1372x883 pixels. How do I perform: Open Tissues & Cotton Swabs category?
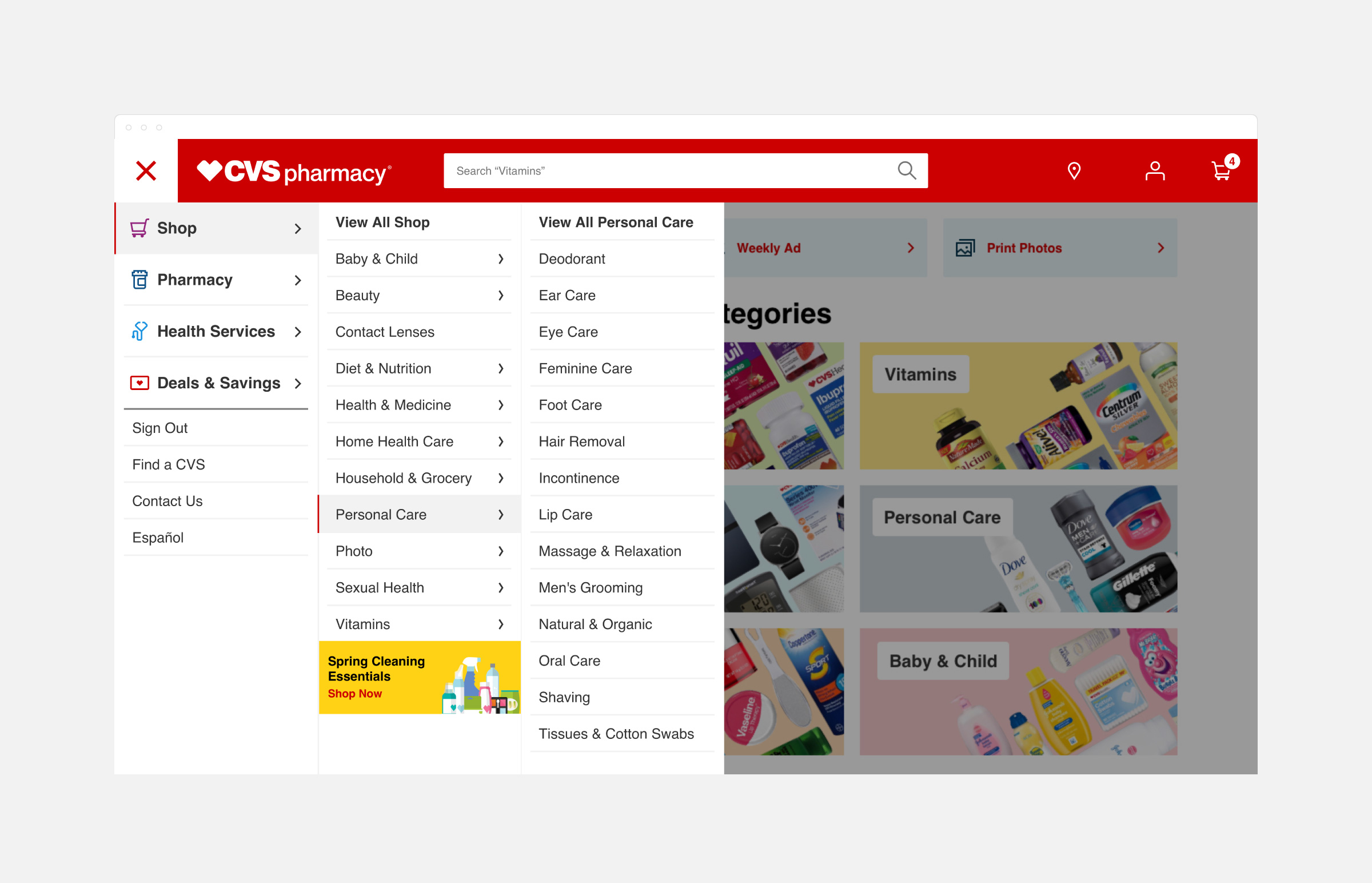click(x=623, y=734)
